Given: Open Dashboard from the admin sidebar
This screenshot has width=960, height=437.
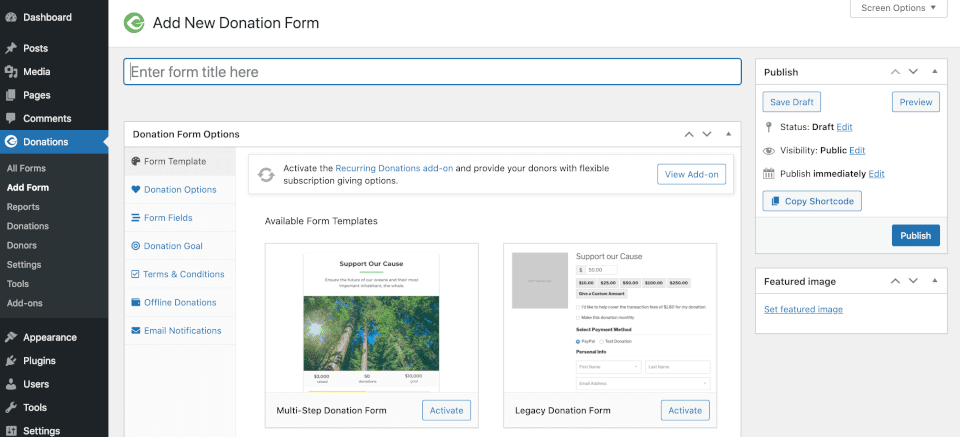Looking at the screenshot, I should point(47,17).
